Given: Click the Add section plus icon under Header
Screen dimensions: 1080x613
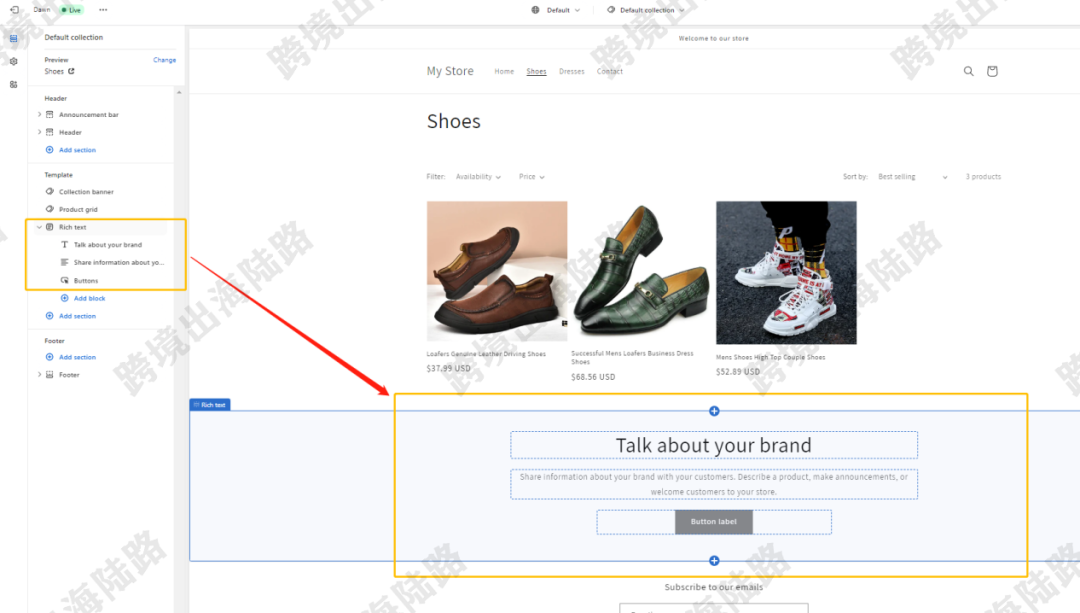Looking at the screenshot, I should (50, 149).
